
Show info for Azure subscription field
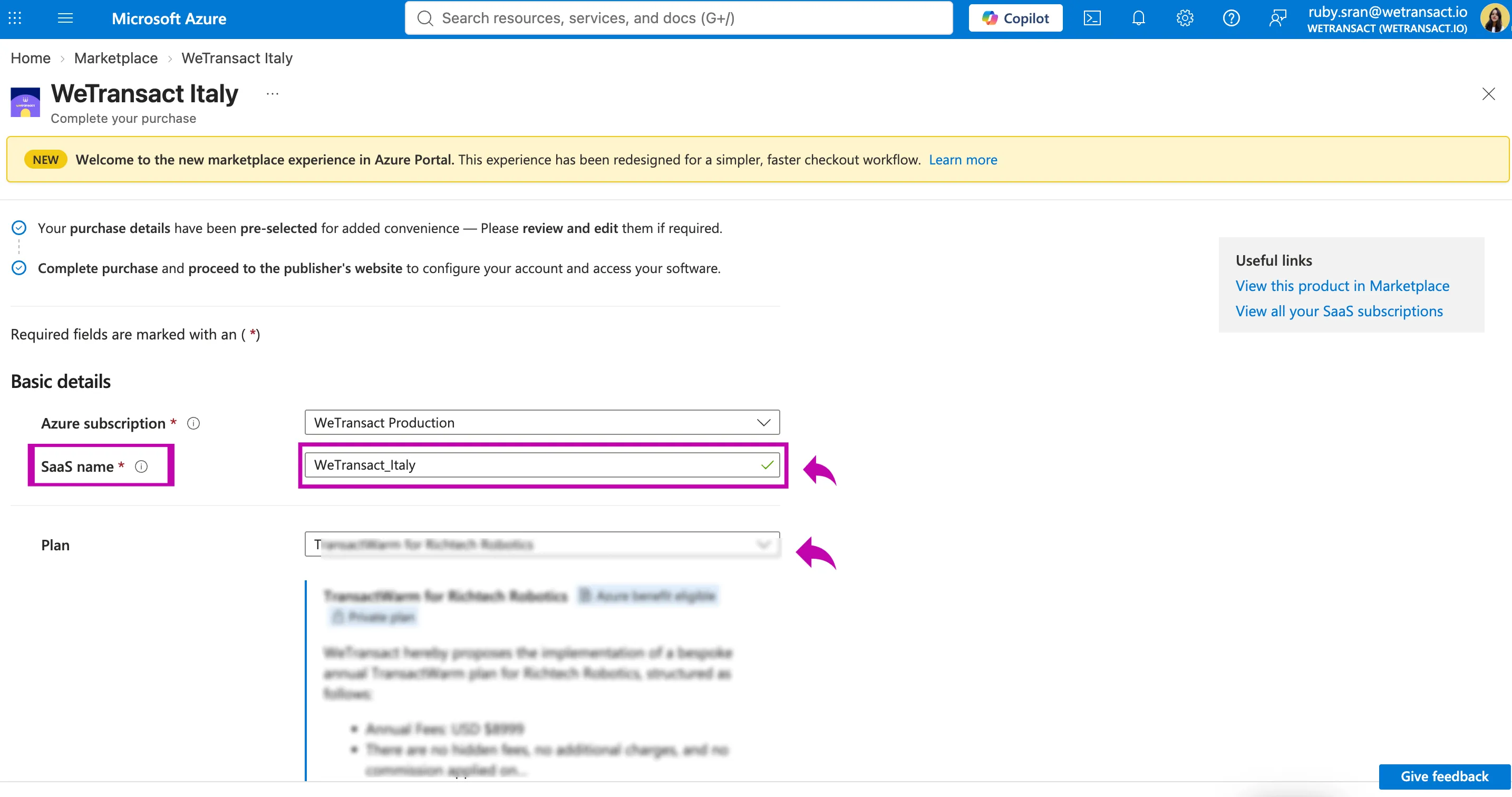tap(193, 423)
